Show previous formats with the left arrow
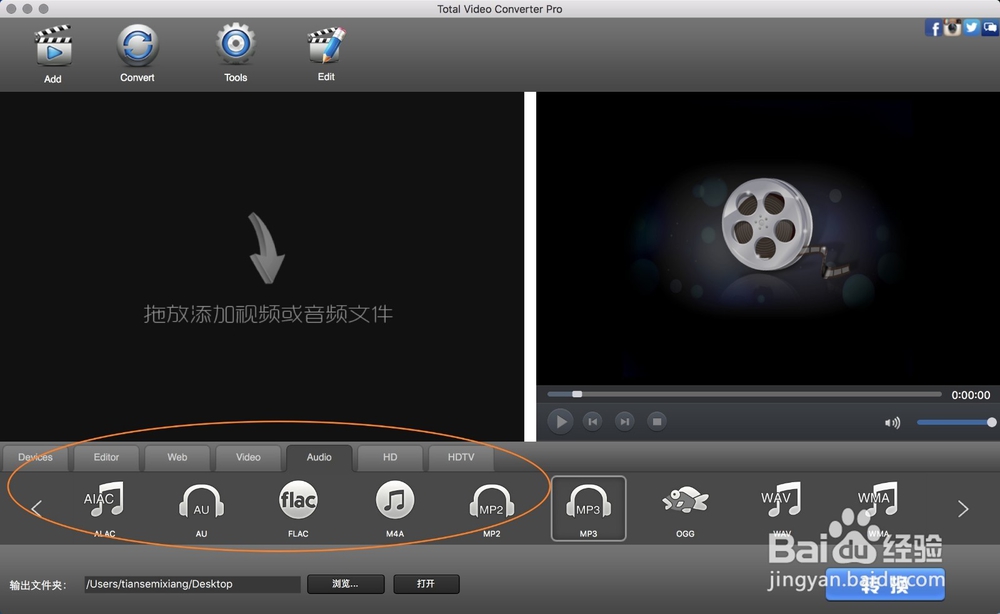 point(36,508)
